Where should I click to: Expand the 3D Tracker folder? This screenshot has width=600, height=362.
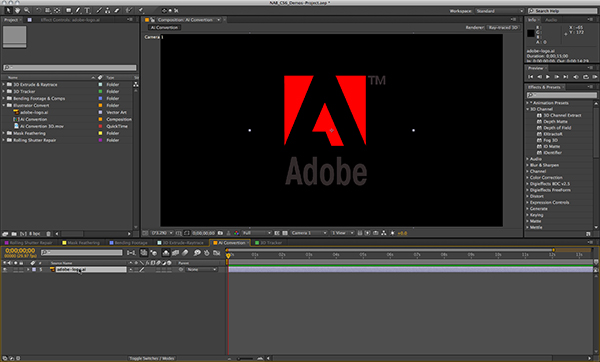click(4, 91)
